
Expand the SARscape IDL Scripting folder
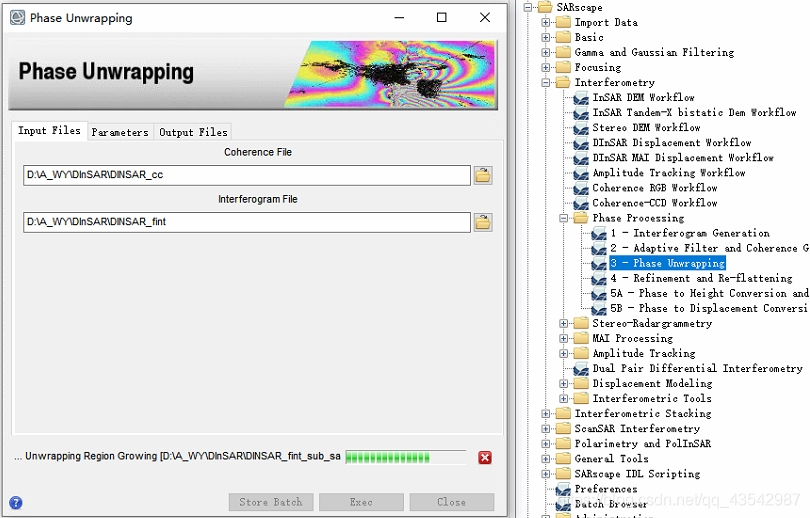tap(546, 474)
